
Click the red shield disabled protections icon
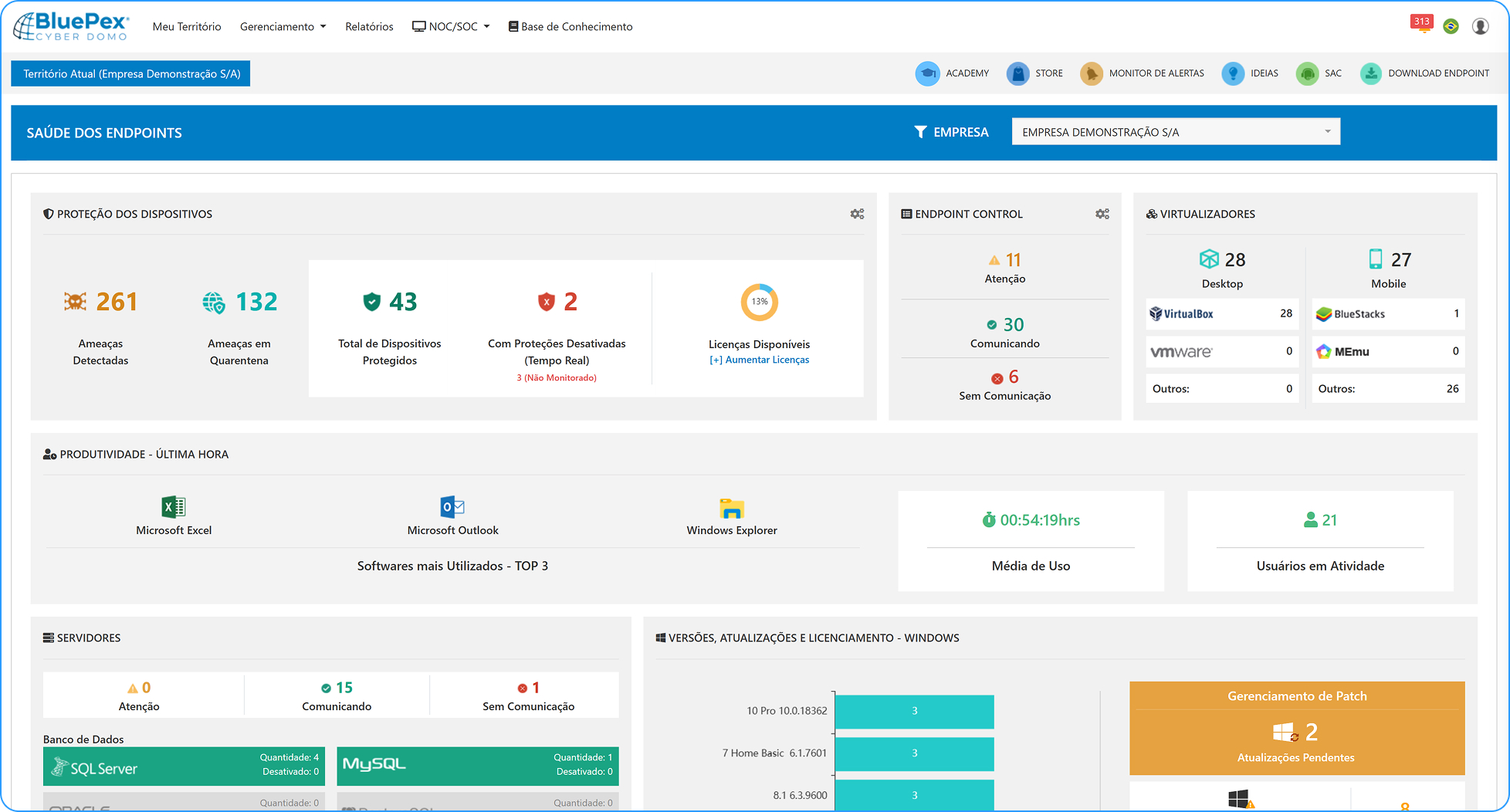point(547,302)
